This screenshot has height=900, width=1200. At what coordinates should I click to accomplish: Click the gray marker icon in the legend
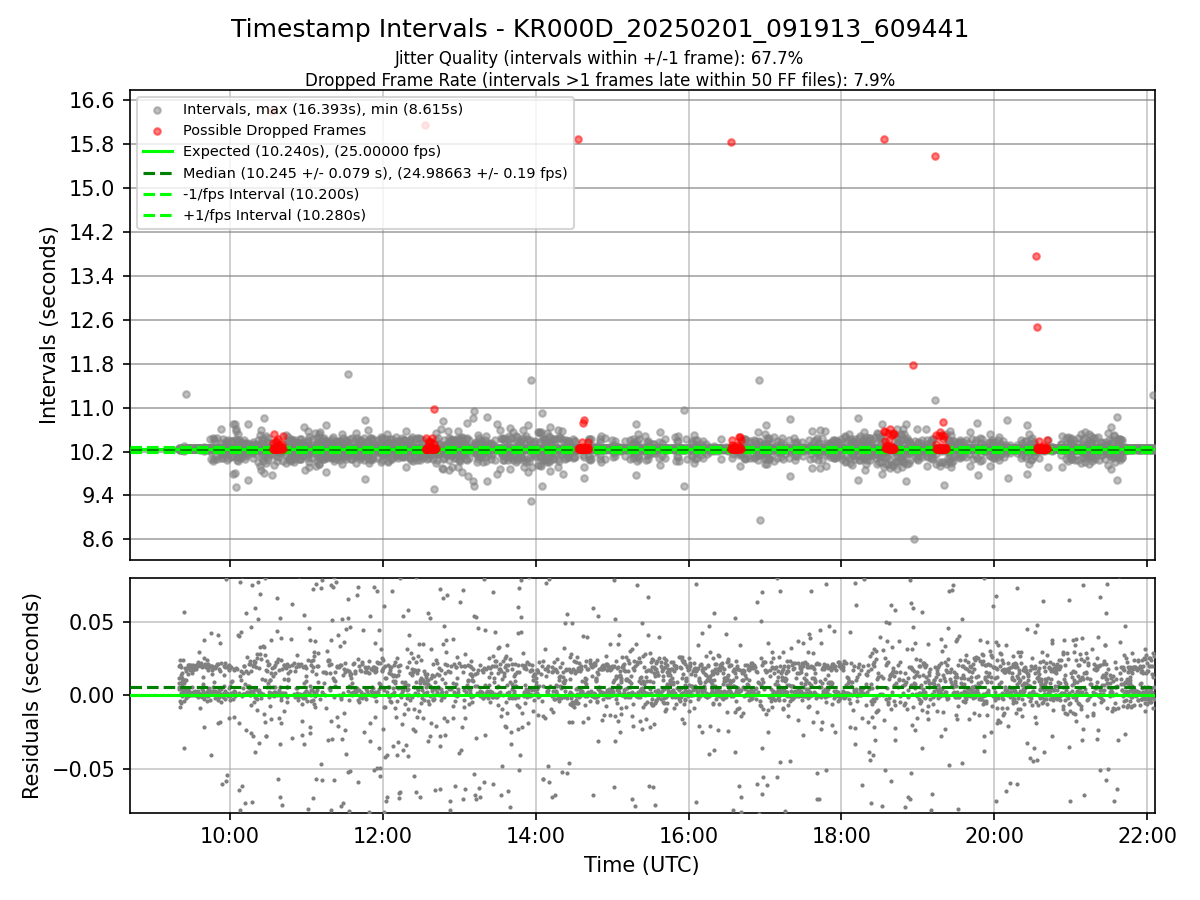[x=157, y=109]
